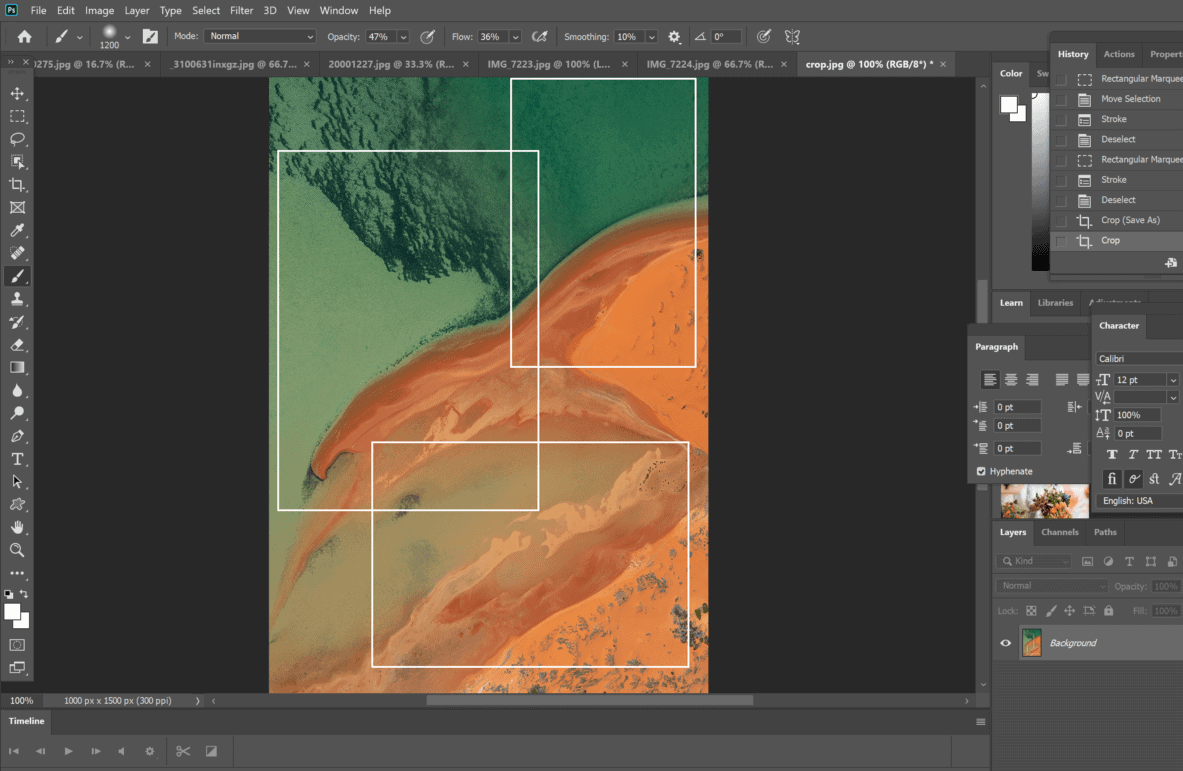The height and width of the screenshot is (771, 1183).
Task: Select the Horizontal Type tool
Action: click(17, 458)
